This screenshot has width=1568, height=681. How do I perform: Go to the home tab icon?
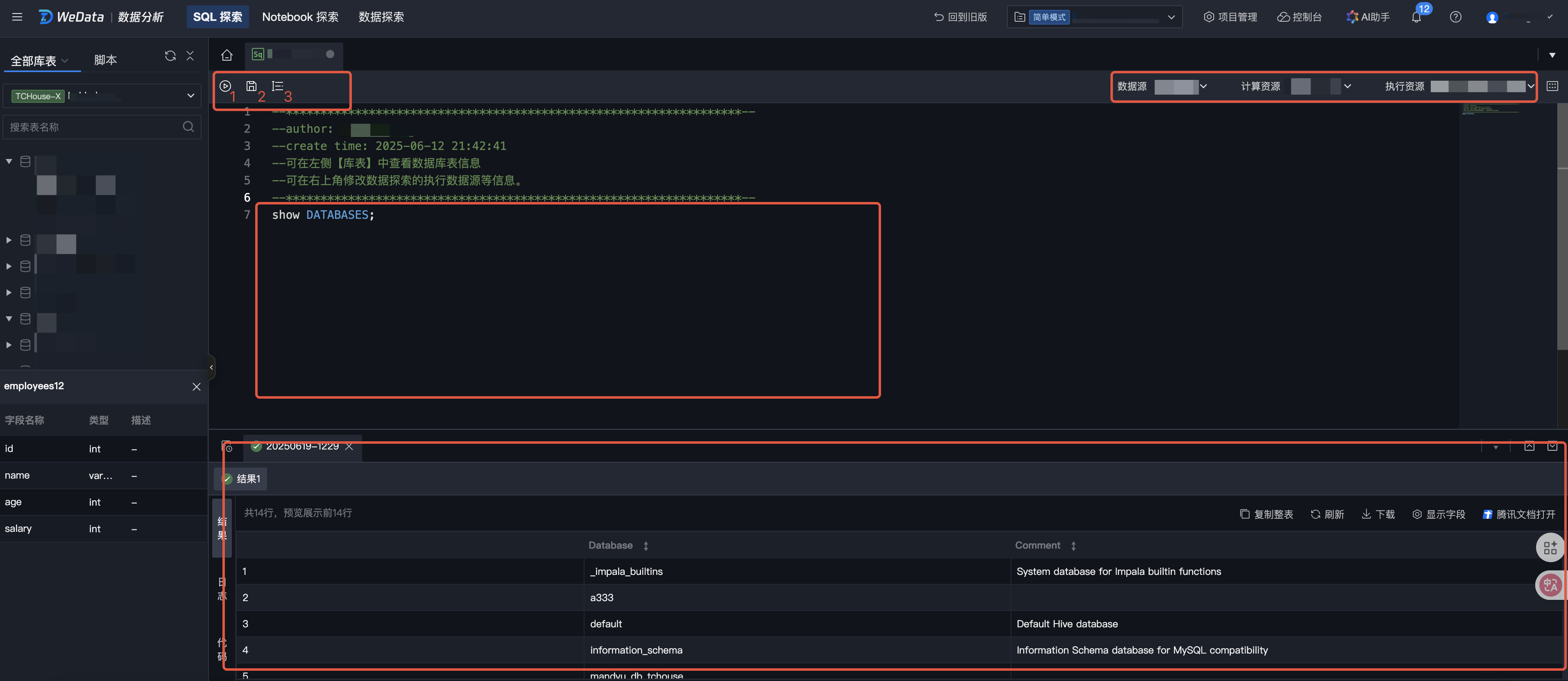coord(227,55)
